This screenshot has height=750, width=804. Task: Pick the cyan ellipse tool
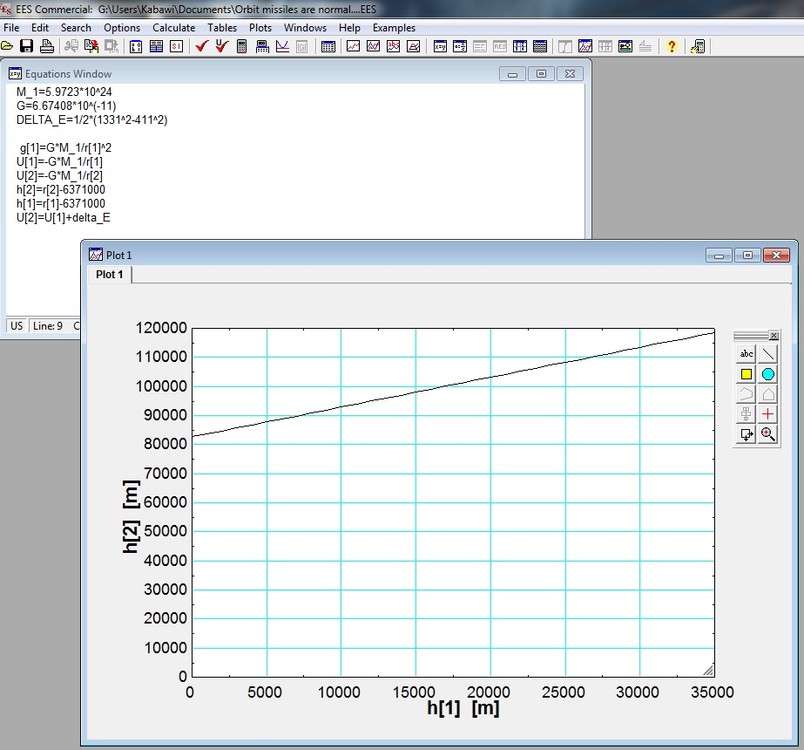(768, 374)
